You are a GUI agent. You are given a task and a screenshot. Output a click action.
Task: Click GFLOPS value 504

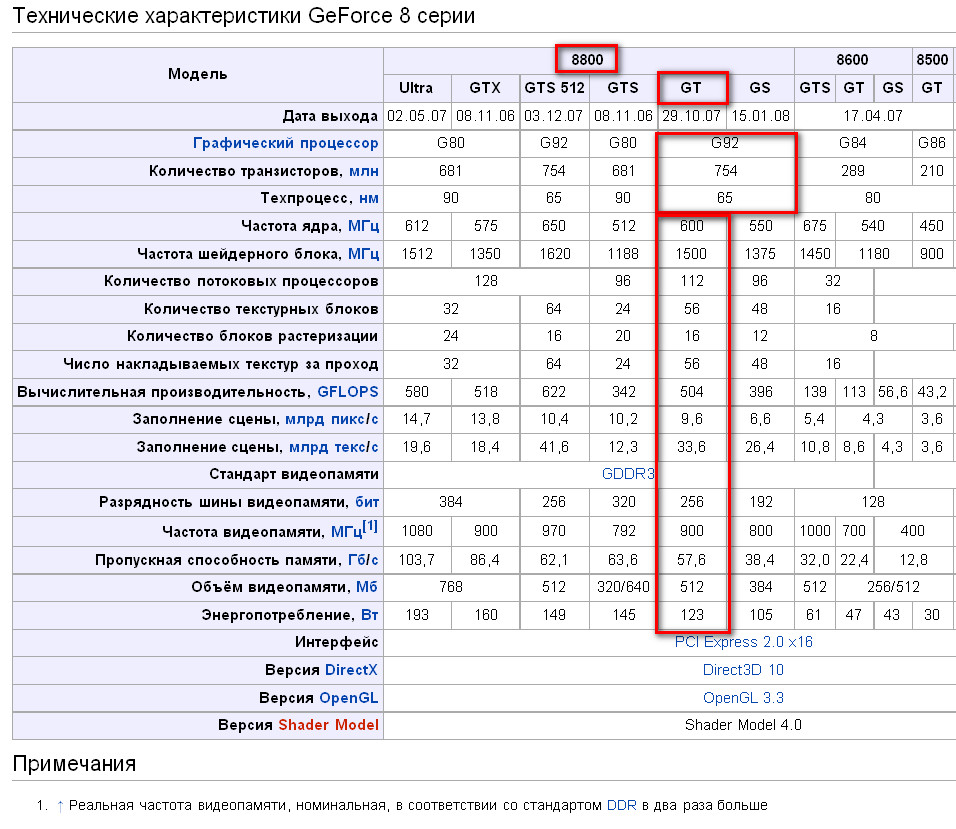tap(691, 393)
